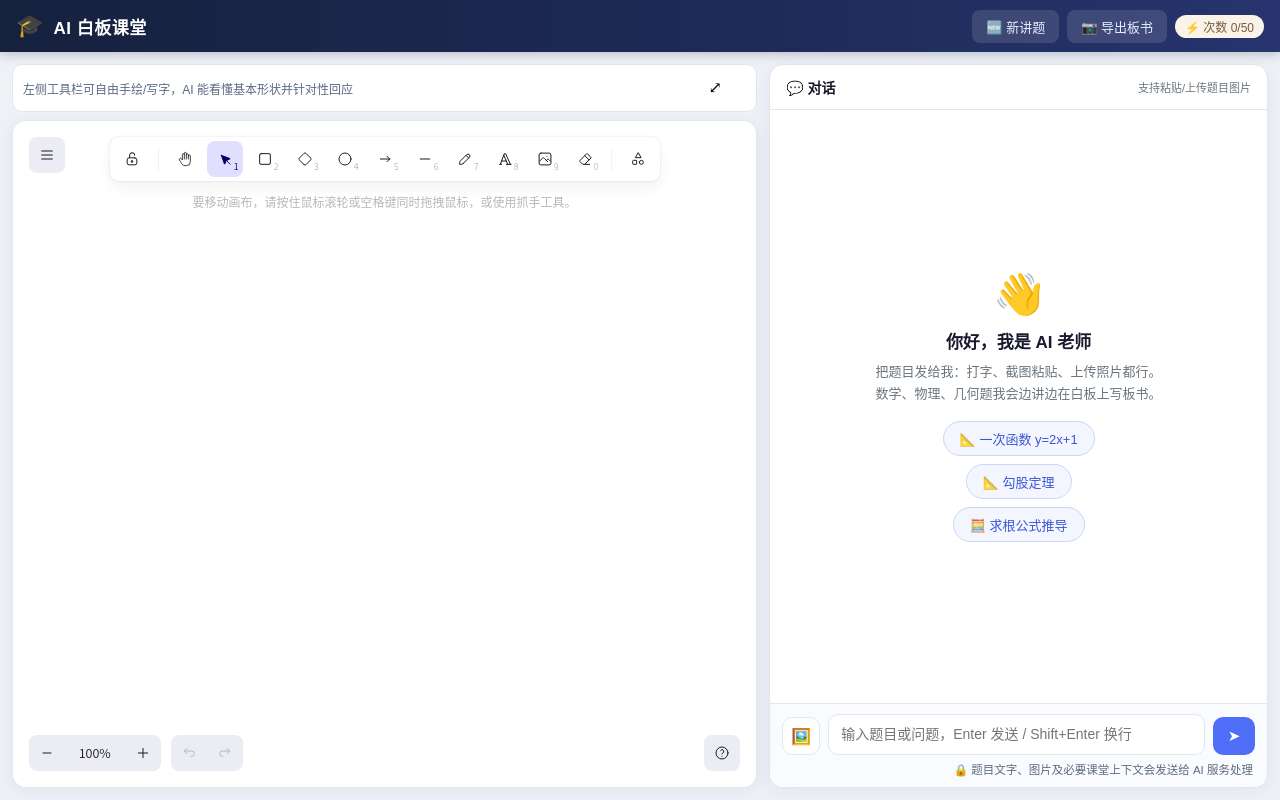Zoom in the canvas with plus
This screenshot has height=800, width=1280.
coord(143,753)
